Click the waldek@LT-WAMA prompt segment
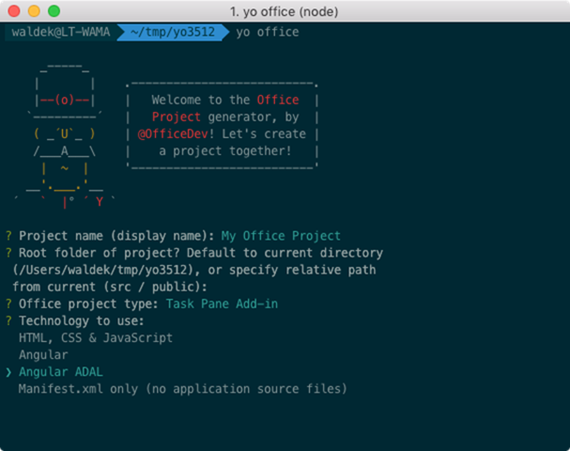The height and width of the screenshot is (451, 570). click(x=61, y=32)
